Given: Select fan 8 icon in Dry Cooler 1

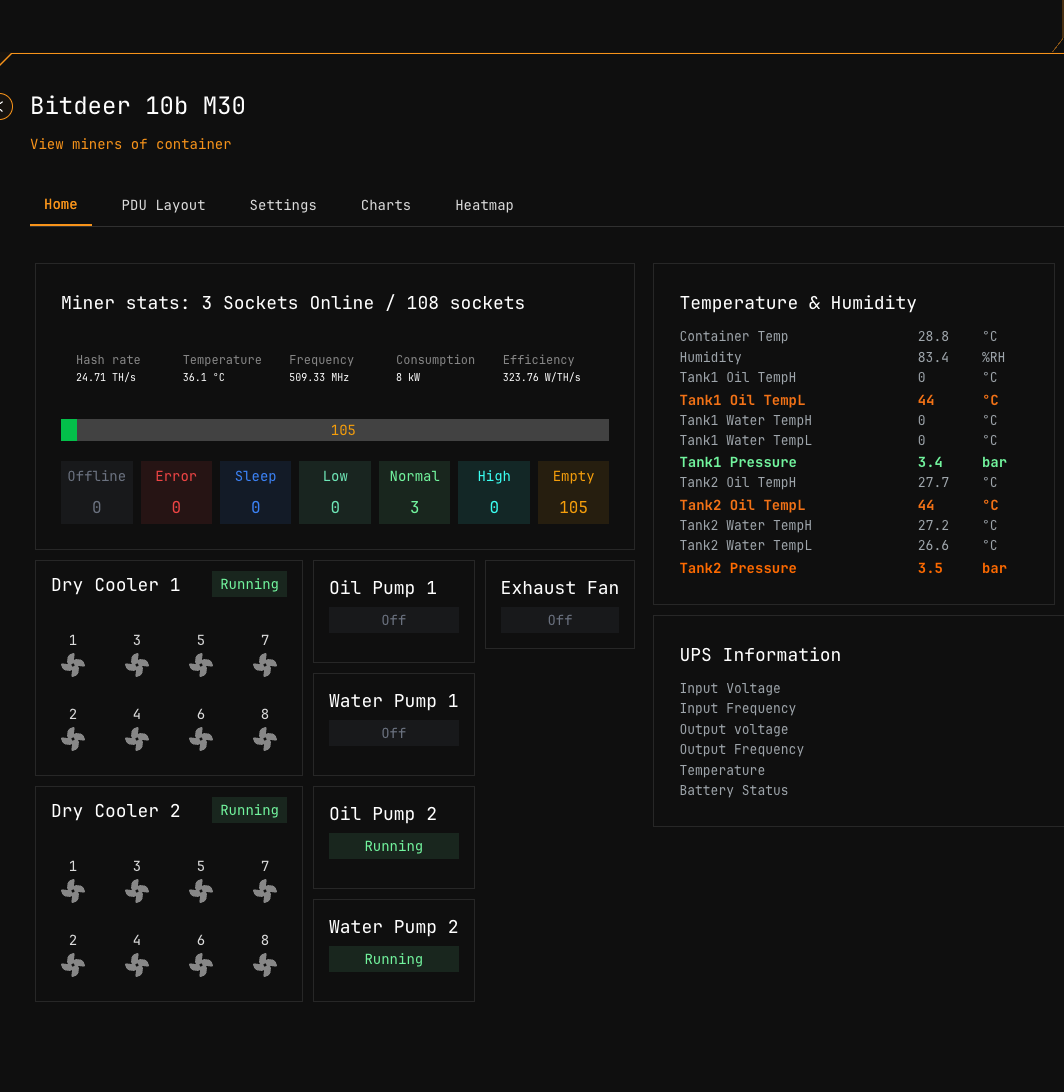Looking at the screenshot, I should pyautogui.click(x=265, y=739).
